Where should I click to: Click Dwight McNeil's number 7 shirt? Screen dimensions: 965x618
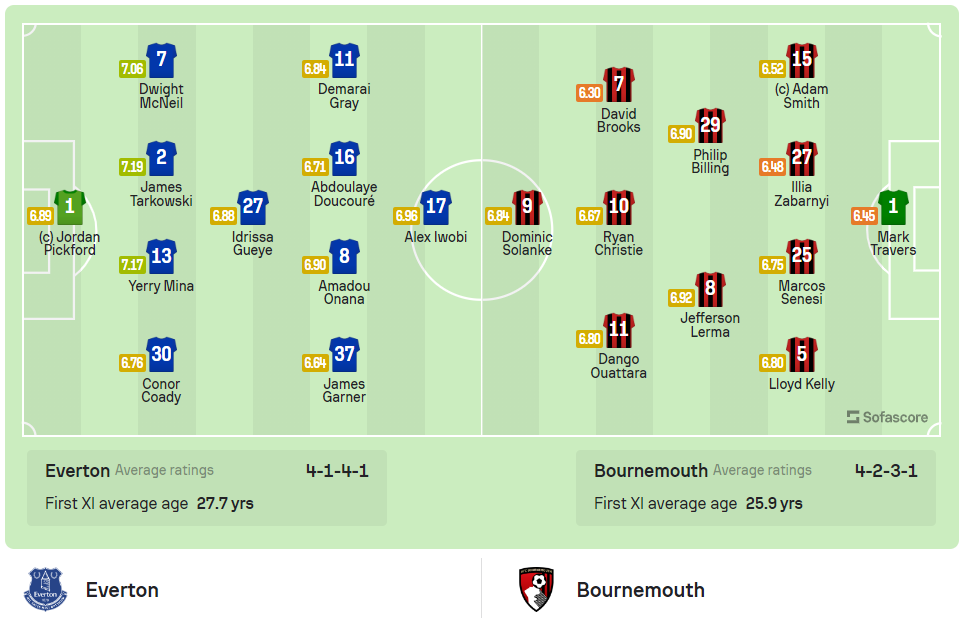(x=160, y=60)
